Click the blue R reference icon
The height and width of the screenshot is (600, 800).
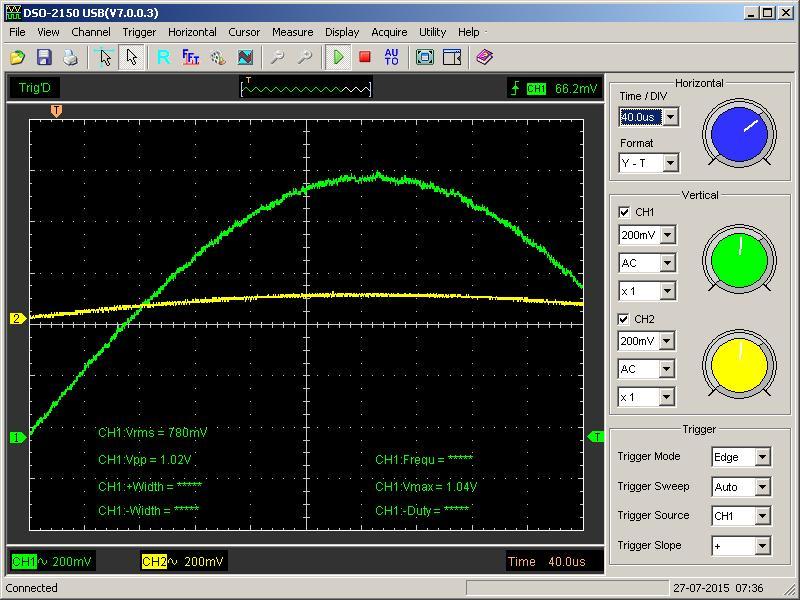[x=164, y=57]
